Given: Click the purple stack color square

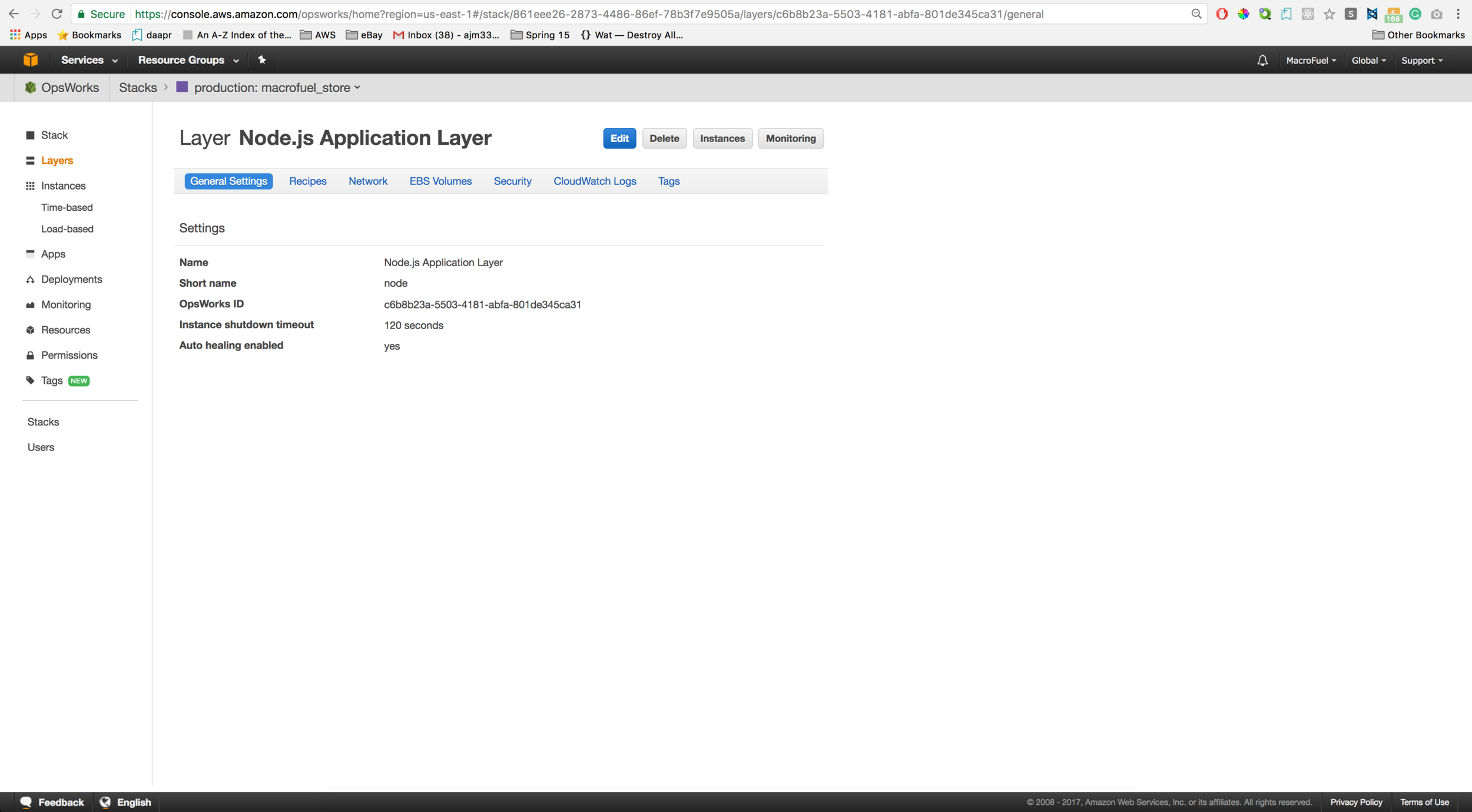Looking at the screenshot, I should coord(182,87).
